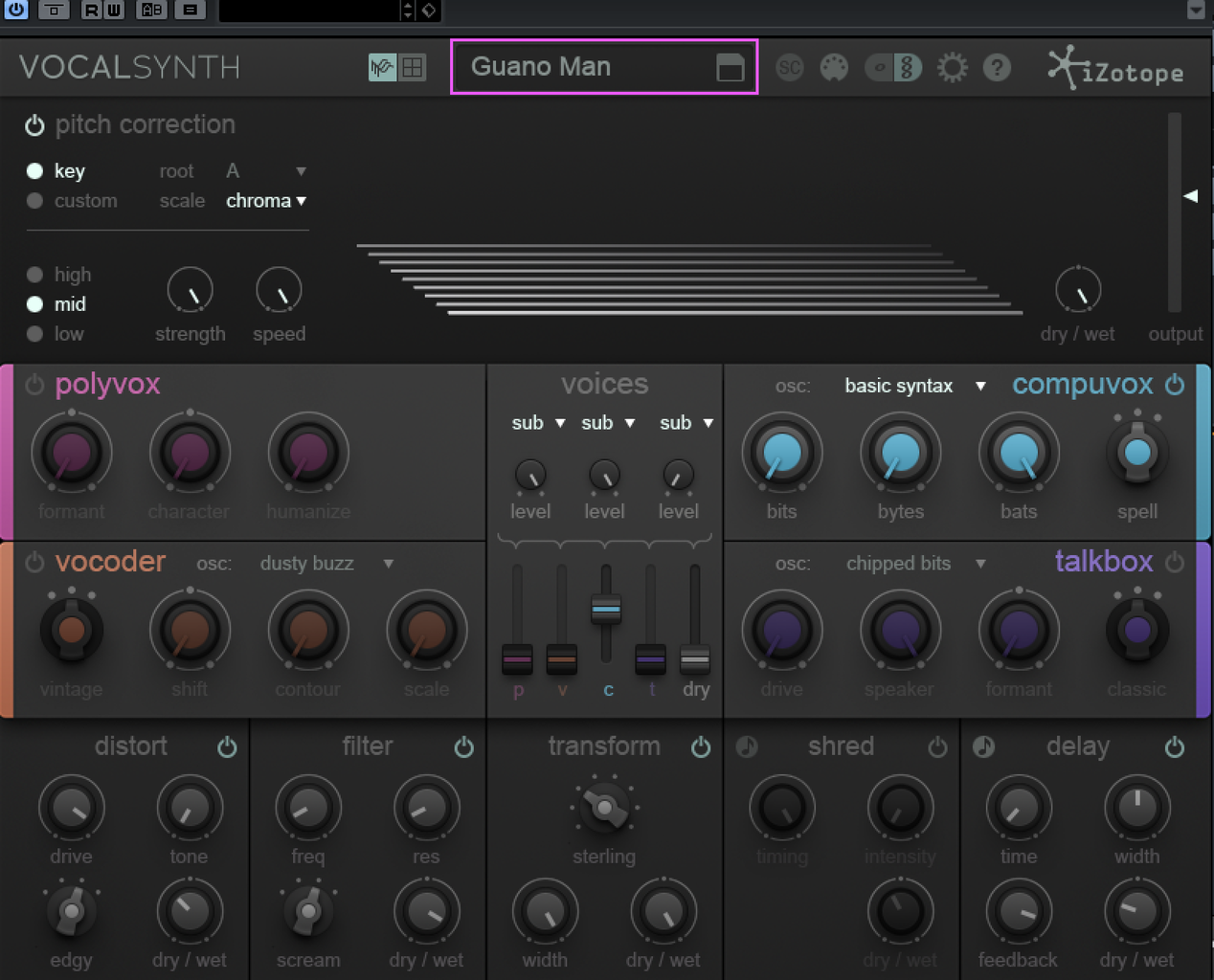
Task: Click the pitch correction speed knob
Action: 279,290
